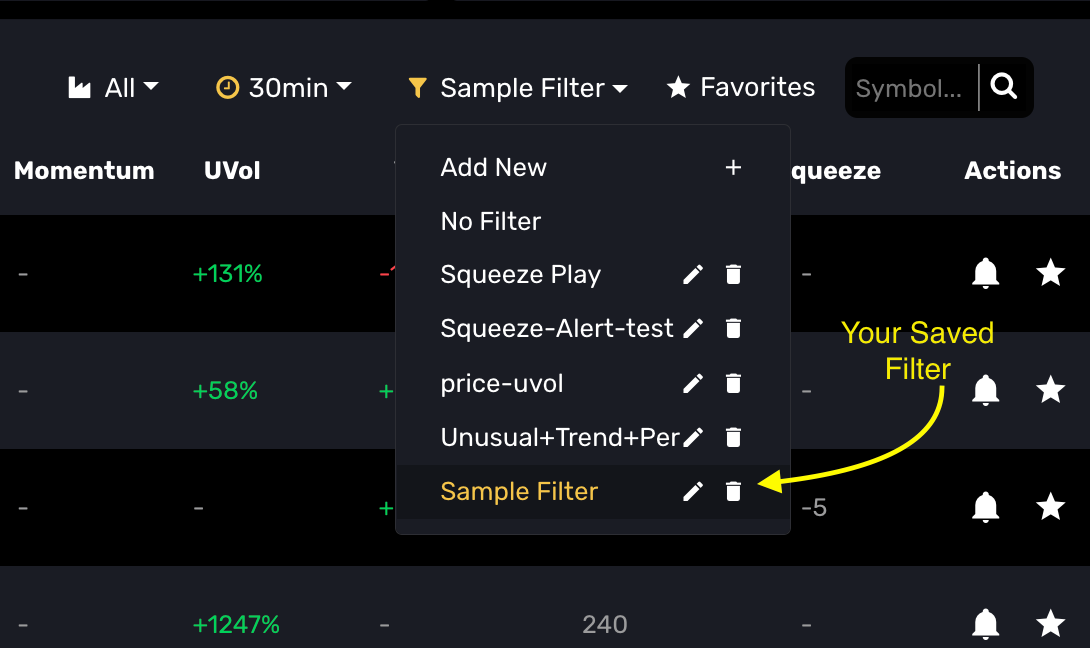1090x648 pixels.
Task: Choose the Squeeze Play filter entry
Action: point(521,275)
